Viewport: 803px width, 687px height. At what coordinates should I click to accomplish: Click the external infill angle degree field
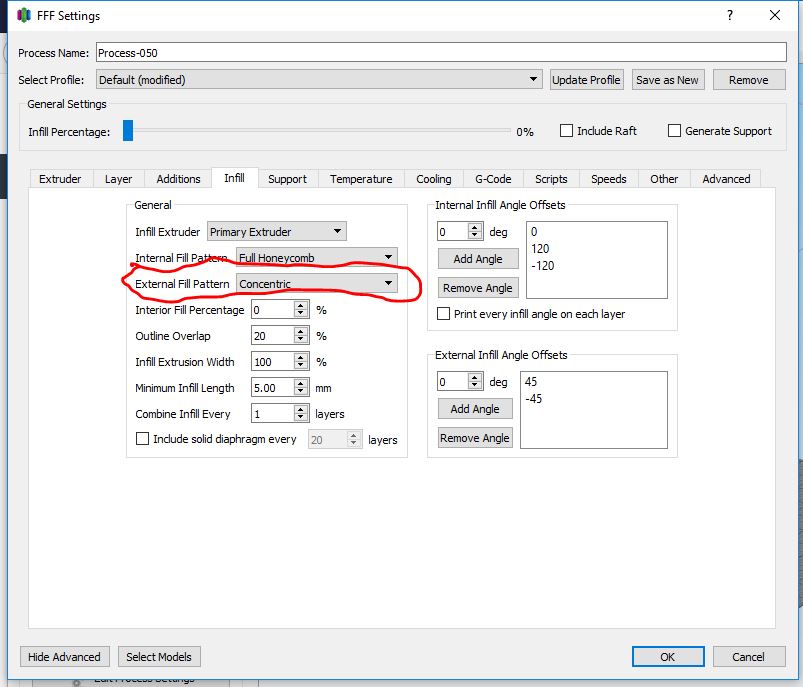[x=452, y=382]
